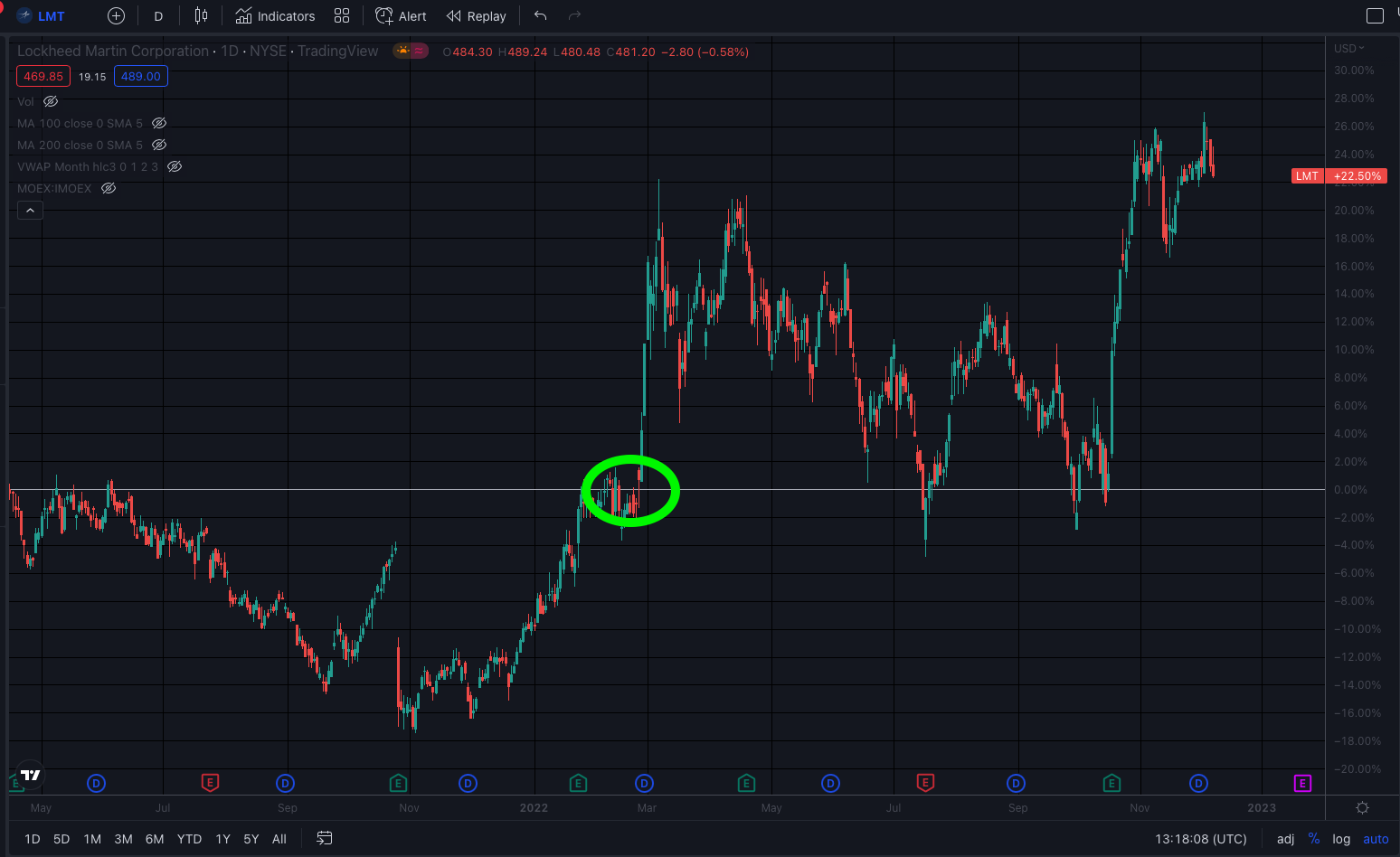Open indicator templates grid icon
Screen dimensions: 1400x857
click(x=342, y=16)
